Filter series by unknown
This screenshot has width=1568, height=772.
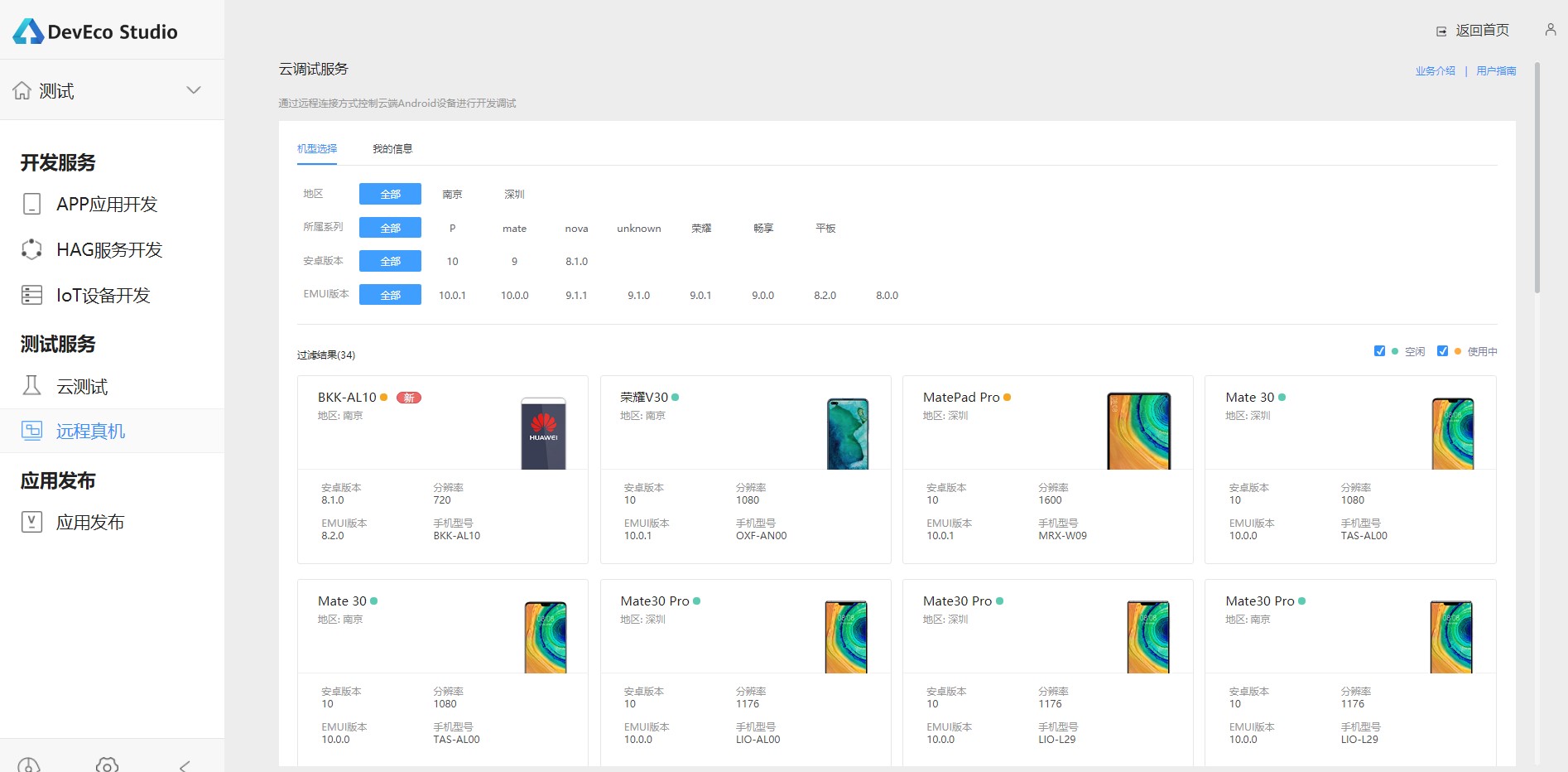pos(638,228)
